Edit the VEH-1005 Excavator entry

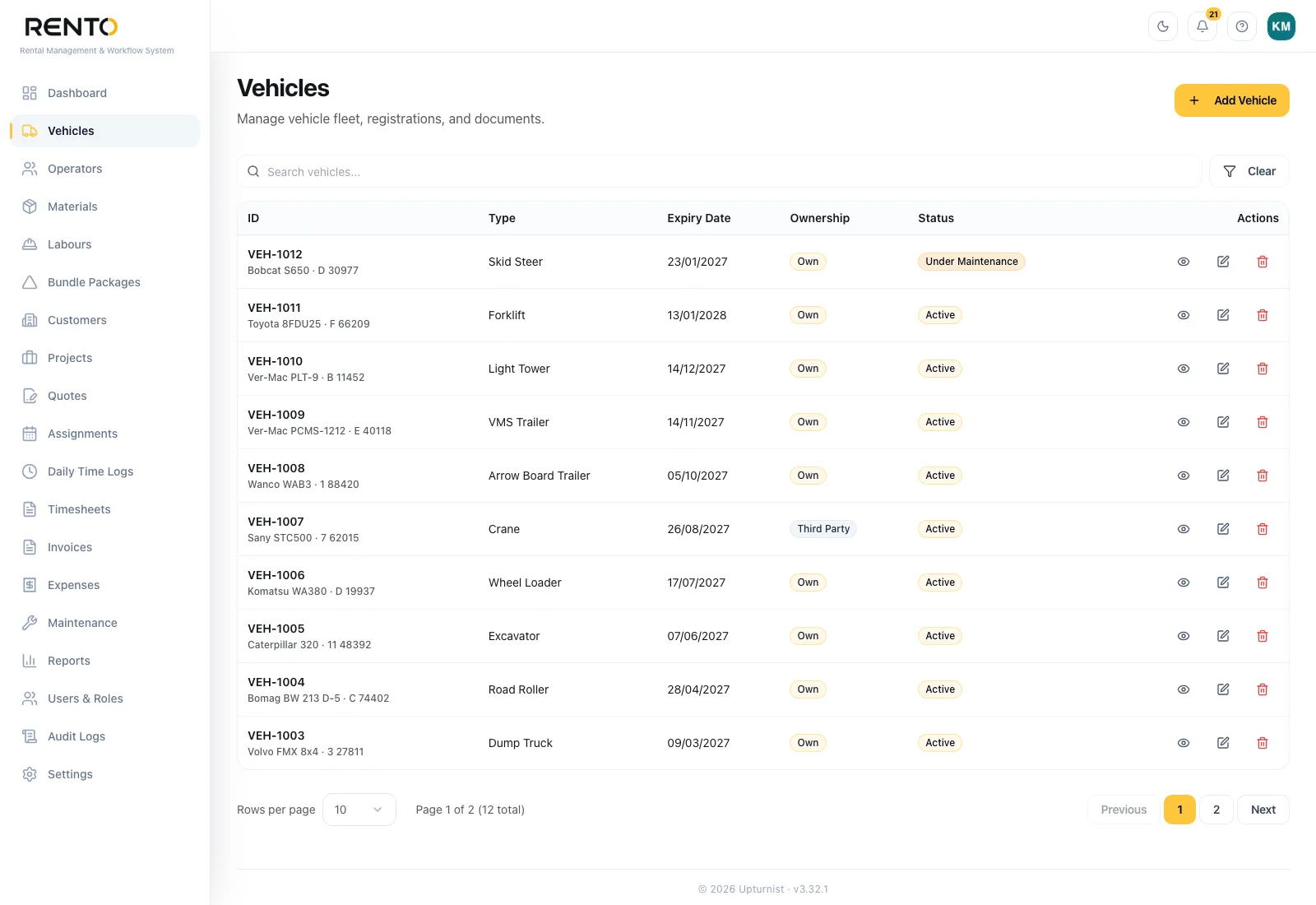(1223, 636)
